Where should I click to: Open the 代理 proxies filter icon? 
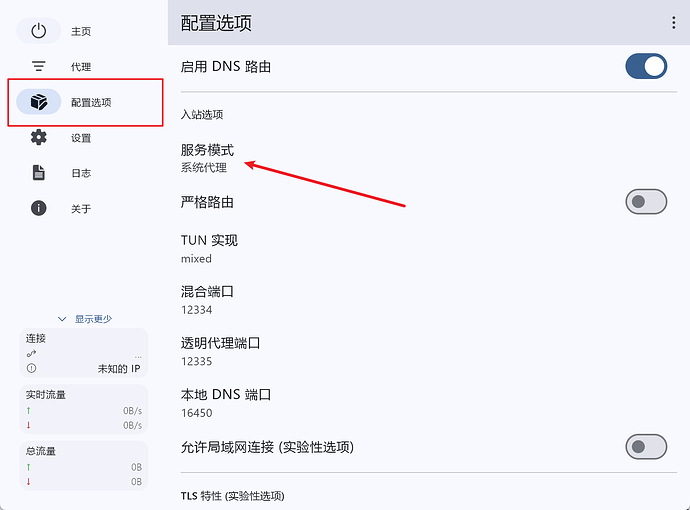pyautogui.click(x=39, y=67)
